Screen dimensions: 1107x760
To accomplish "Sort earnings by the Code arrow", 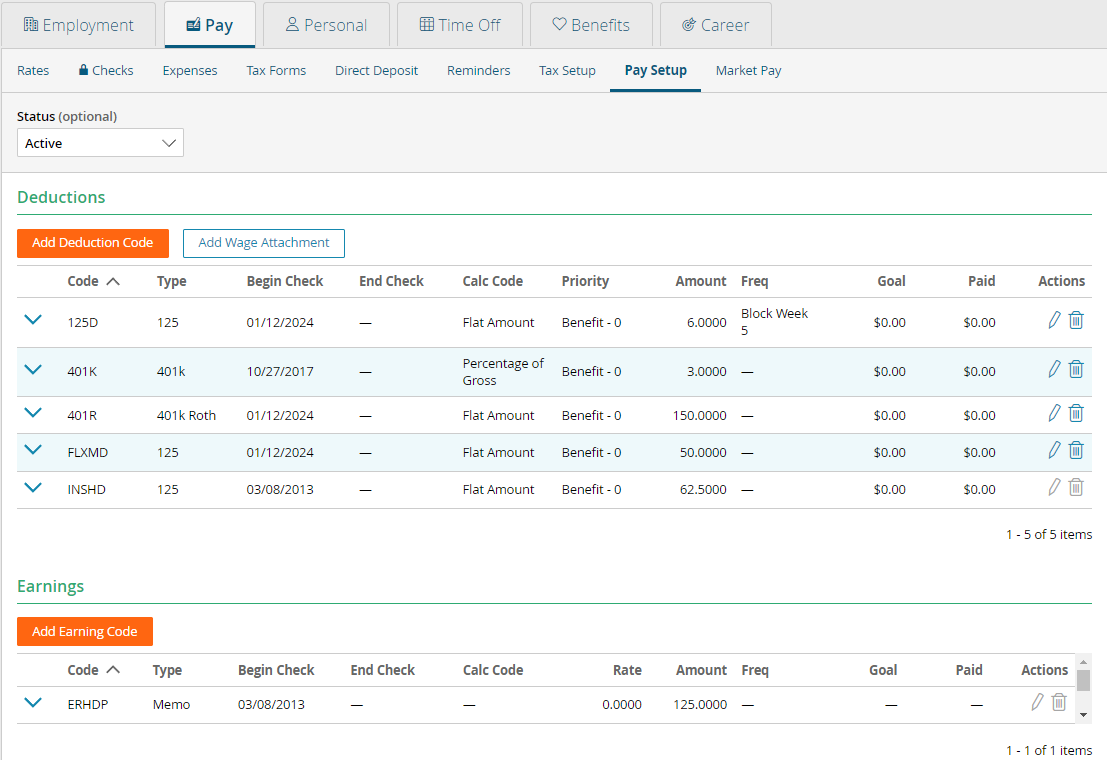I will 113,670.
